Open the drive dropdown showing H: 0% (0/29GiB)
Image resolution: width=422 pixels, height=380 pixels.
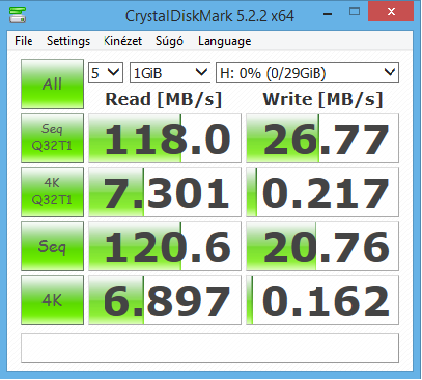307,72
